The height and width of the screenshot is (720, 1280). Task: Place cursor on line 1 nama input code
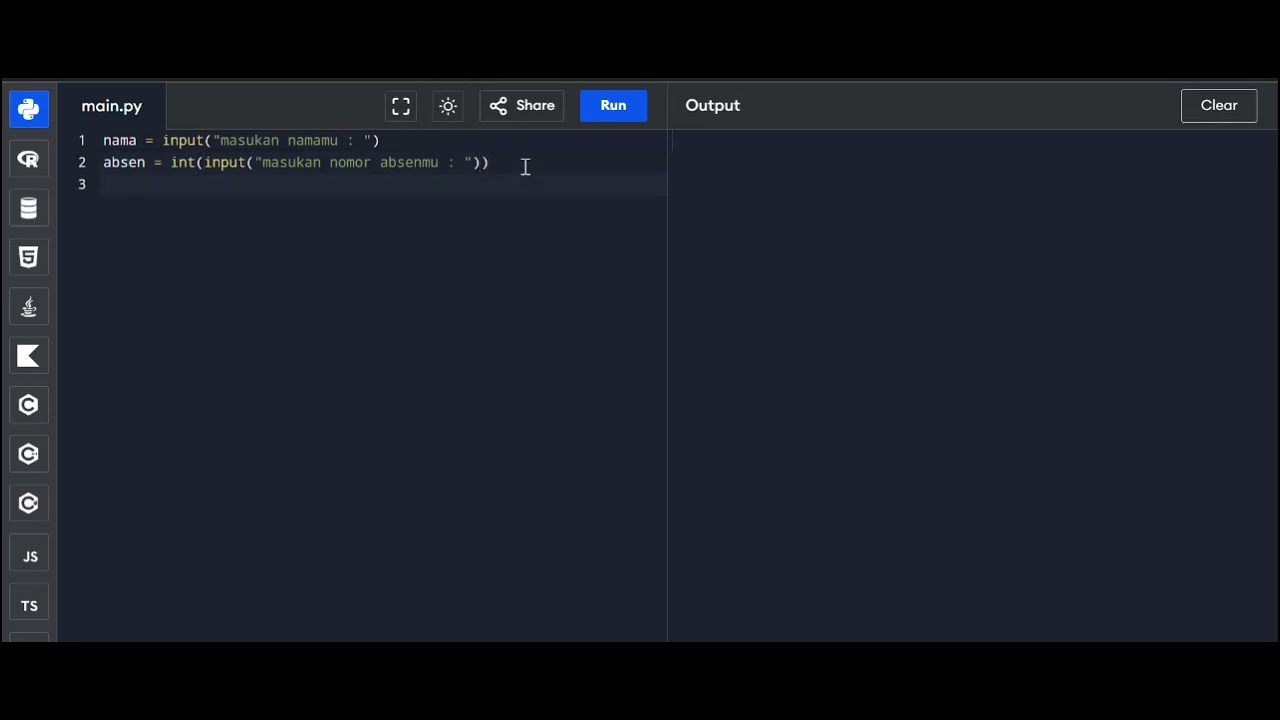[241, 141]
